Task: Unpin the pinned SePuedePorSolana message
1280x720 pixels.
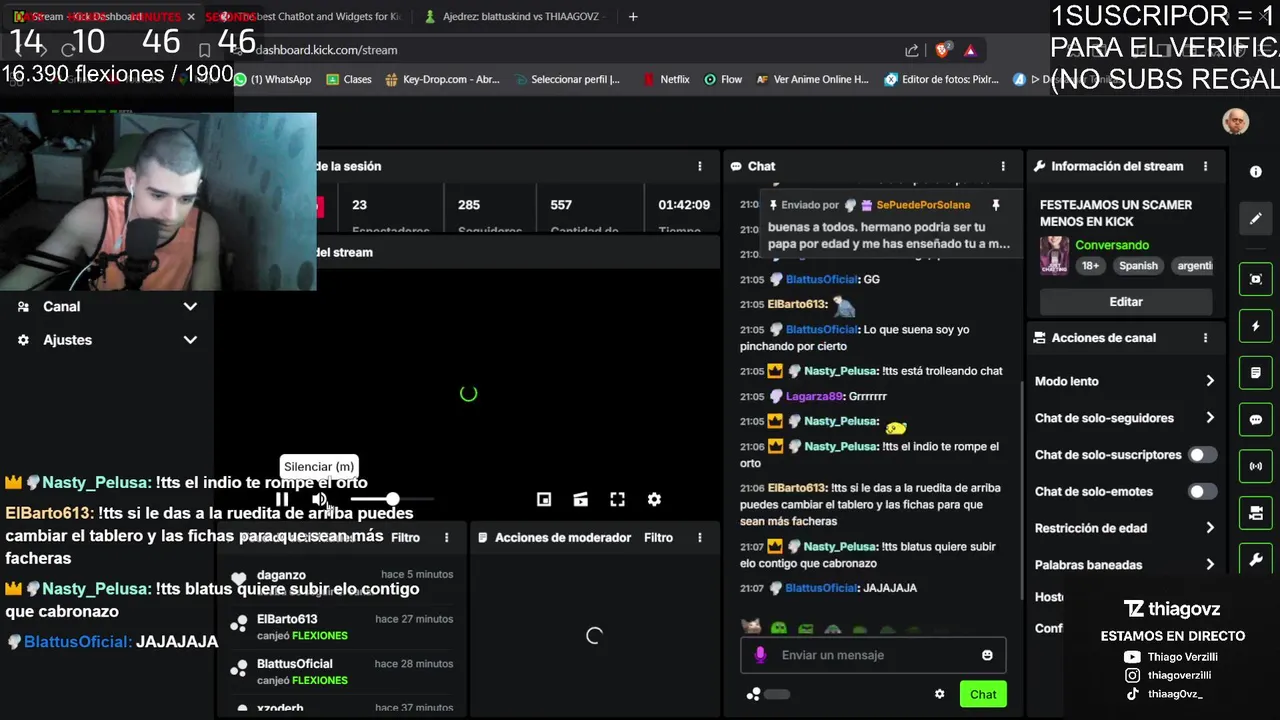Action: click(x=995, y=205)
